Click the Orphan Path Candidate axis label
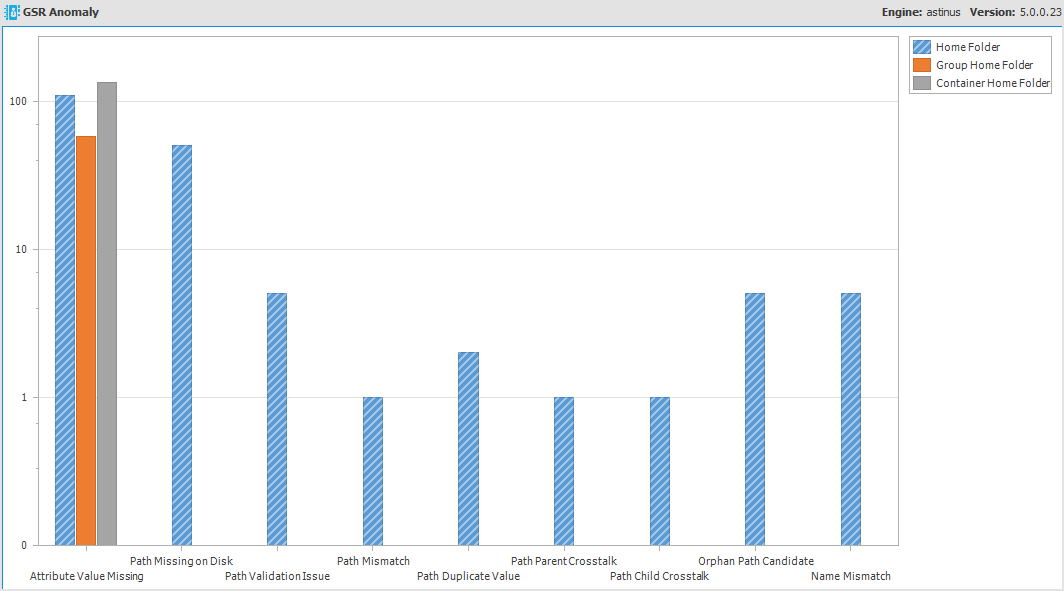 point(756,561)
